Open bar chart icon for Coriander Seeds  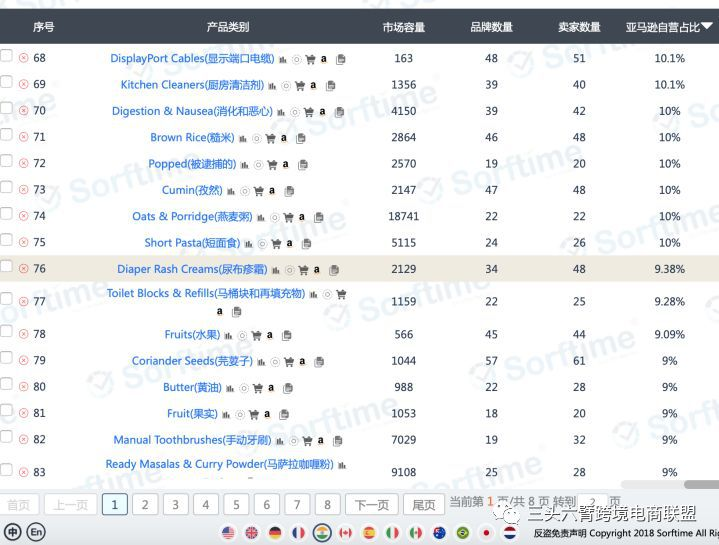pos(261,363)
